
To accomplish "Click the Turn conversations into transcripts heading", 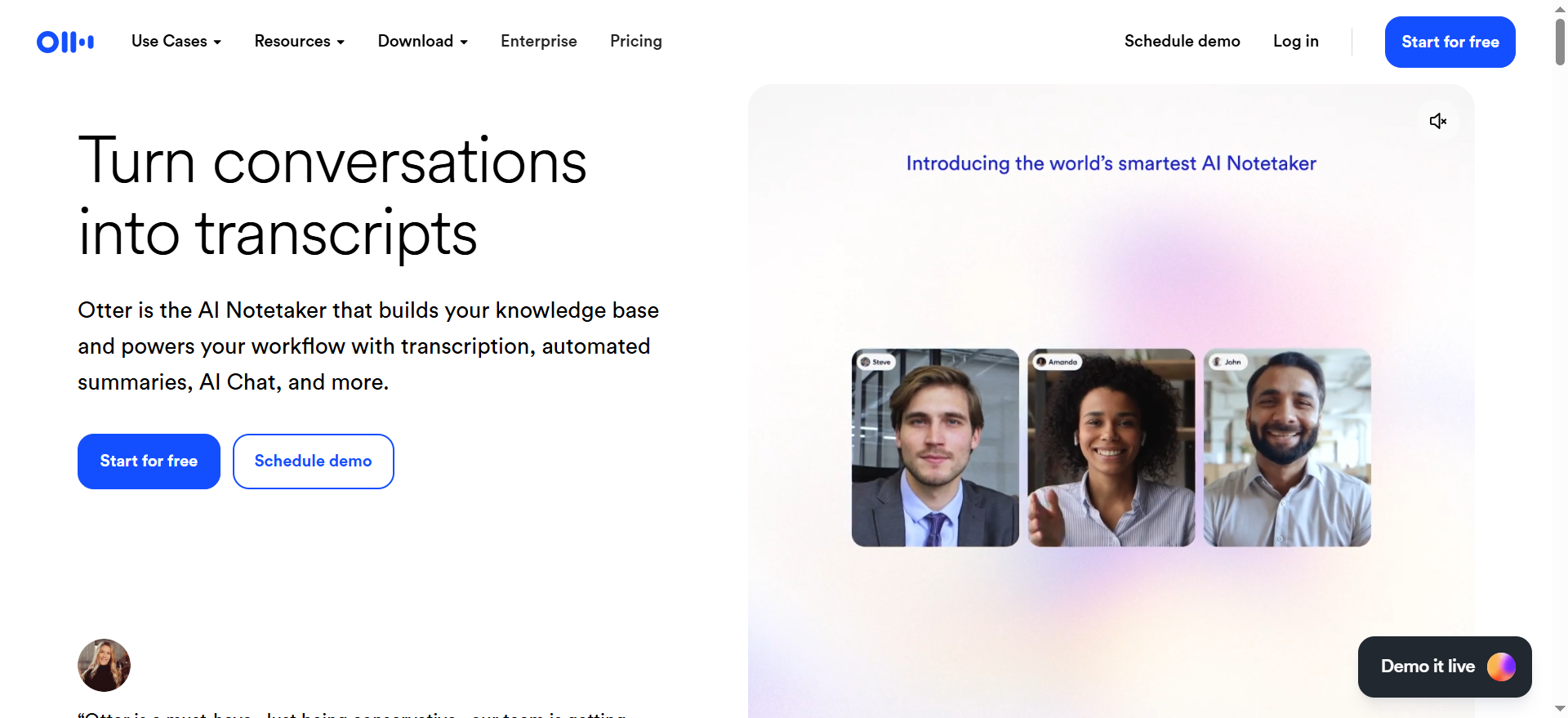I will pos(332,197).
